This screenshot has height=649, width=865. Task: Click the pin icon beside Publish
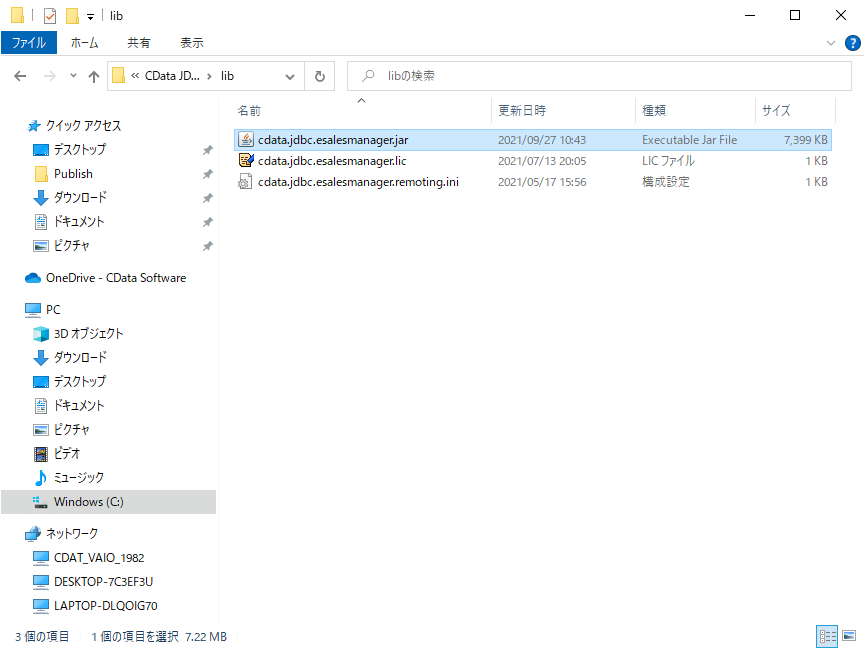207,174
